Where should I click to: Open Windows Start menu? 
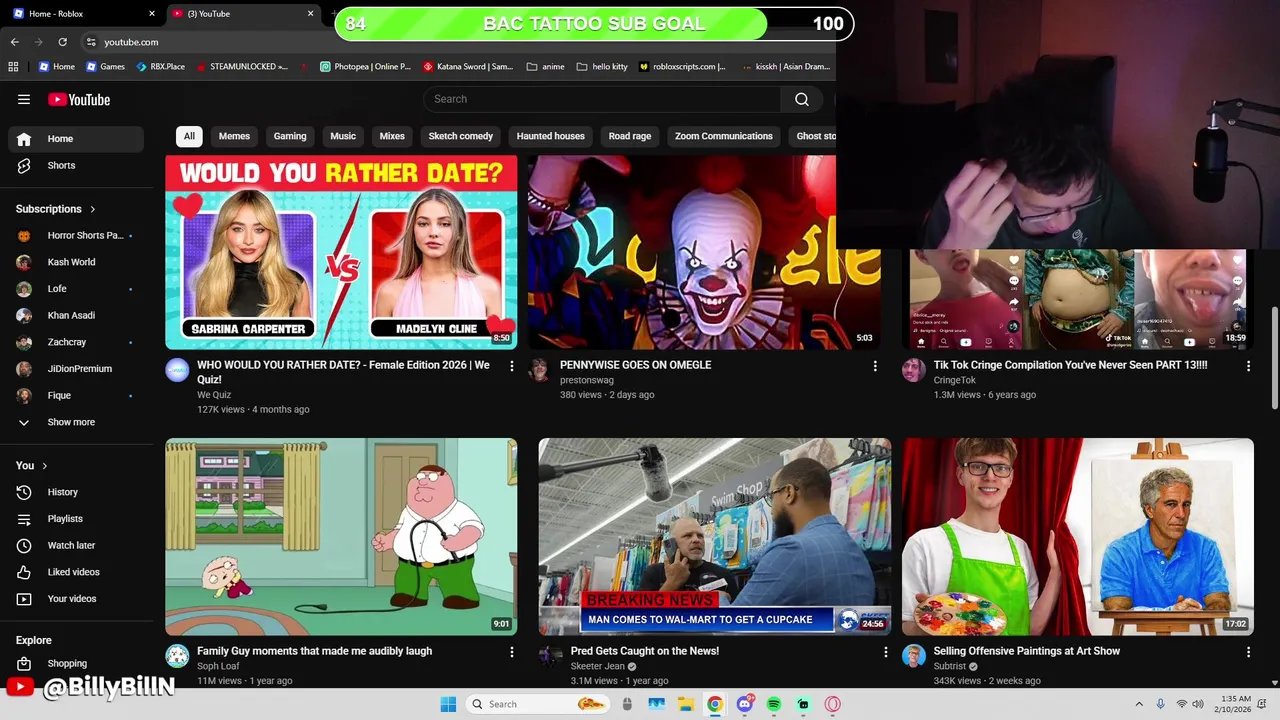click(448, 704)
